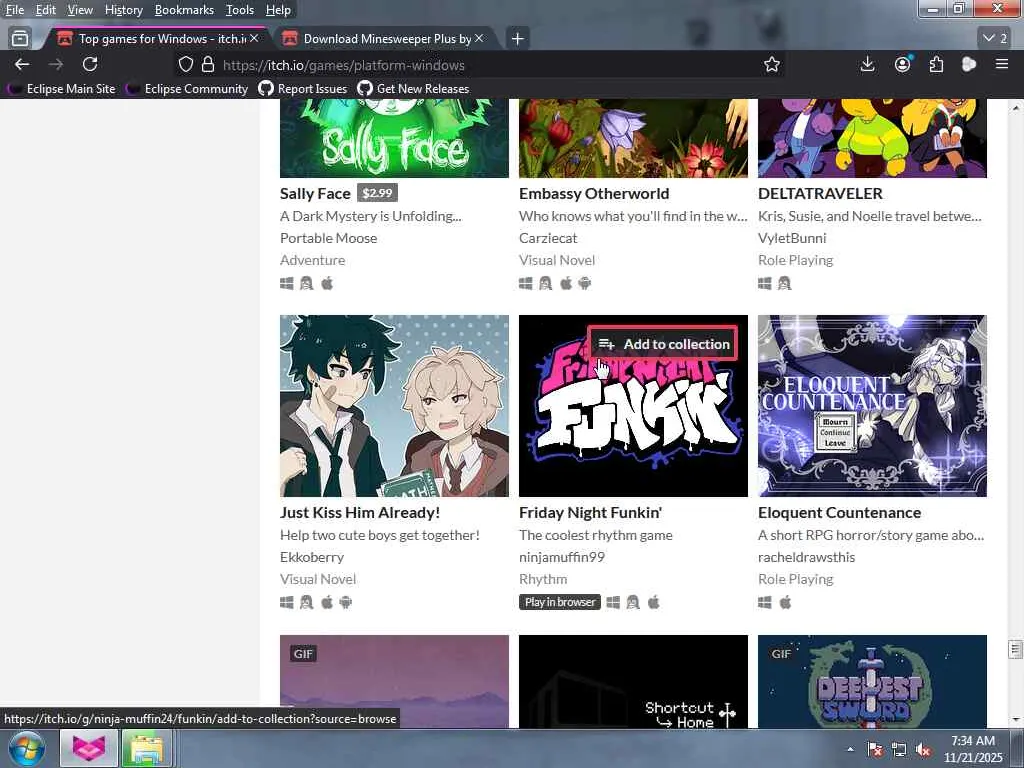Go back using browser back arrow
The height and width of the screenshot is (768, 1024).
(22, 64)
